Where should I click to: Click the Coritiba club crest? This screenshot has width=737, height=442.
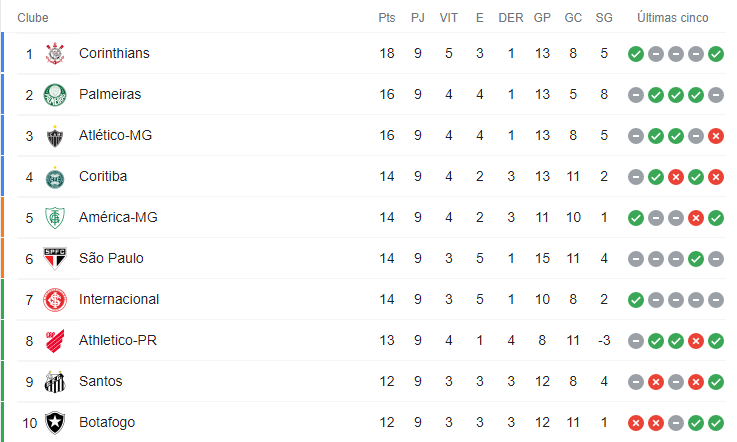[55, 177]
